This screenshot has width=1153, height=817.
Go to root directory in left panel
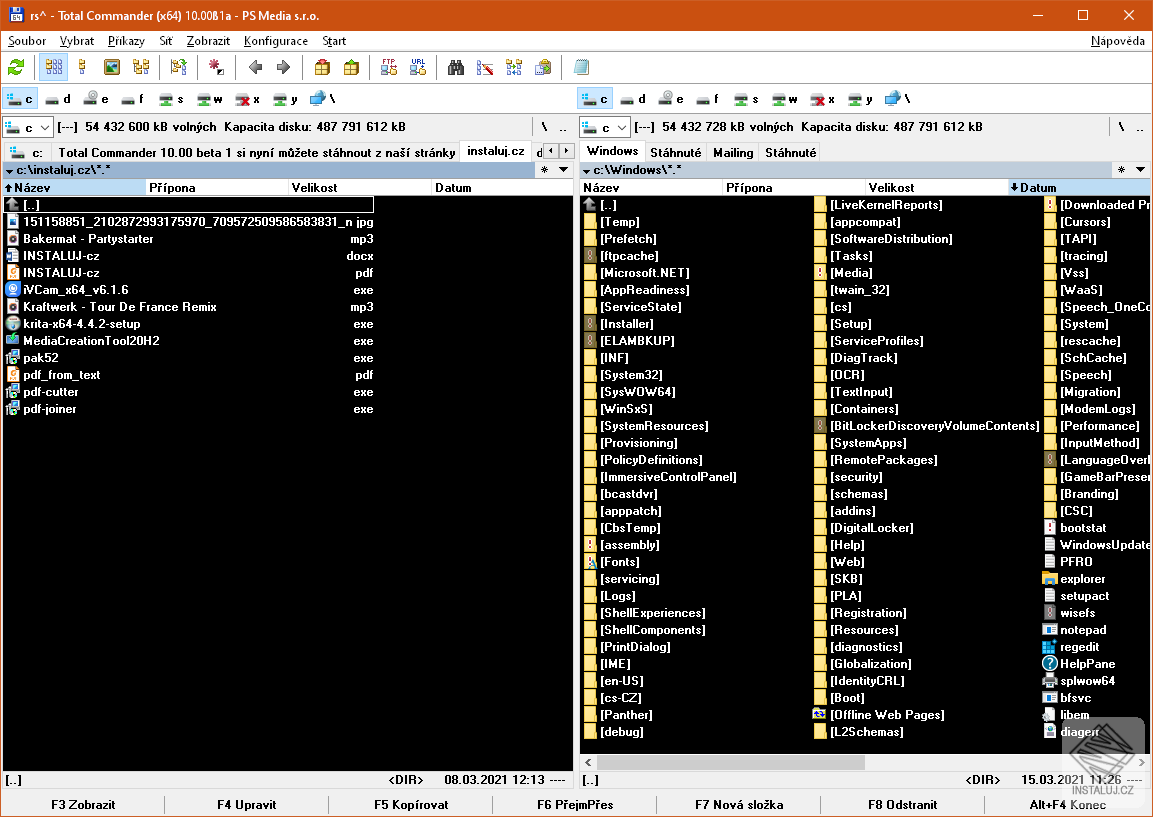[544, 126]
